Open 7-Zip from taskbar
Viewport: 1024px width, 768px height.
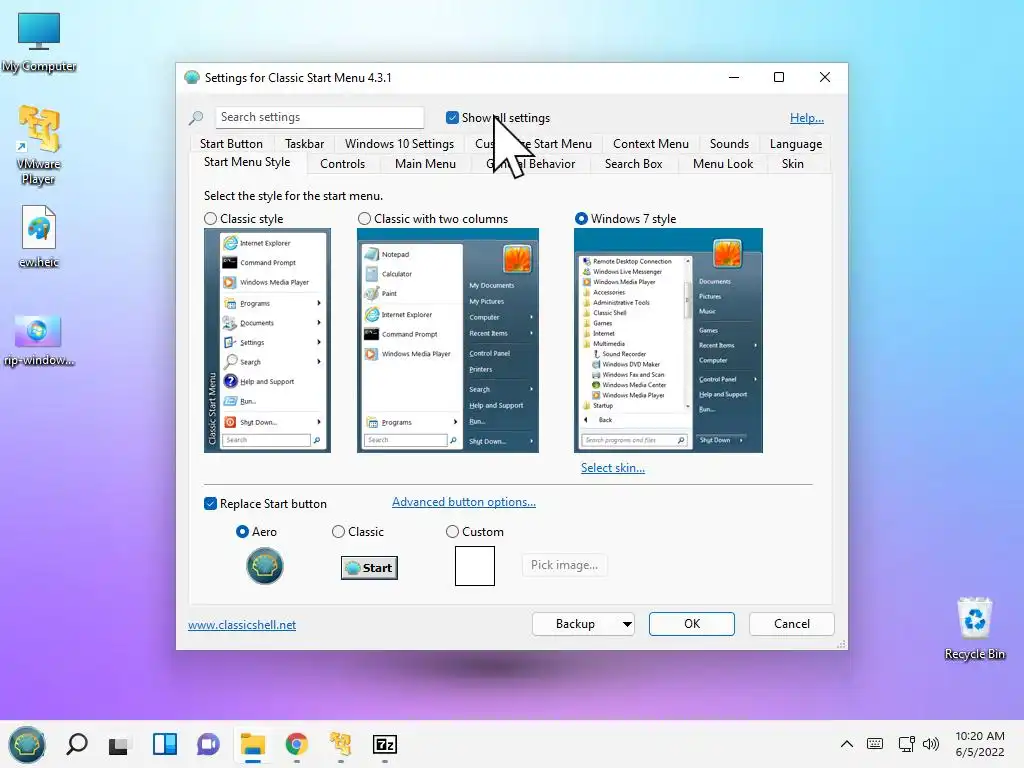[385, 744]
